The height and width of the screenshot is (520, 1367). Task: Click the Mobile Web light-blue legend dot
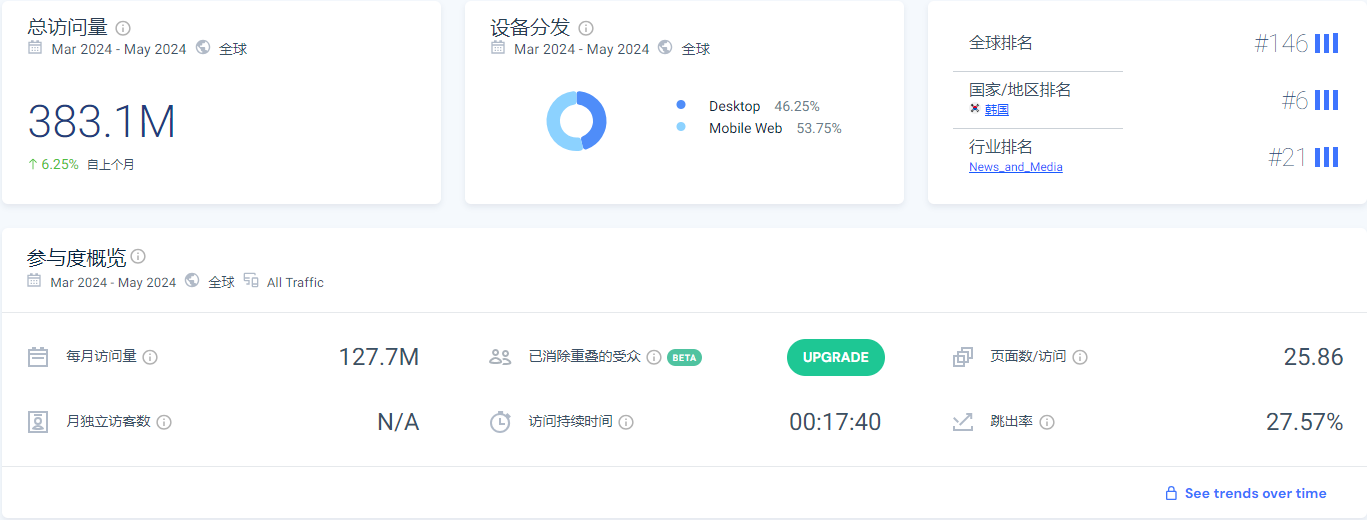[x=681, y=127]
